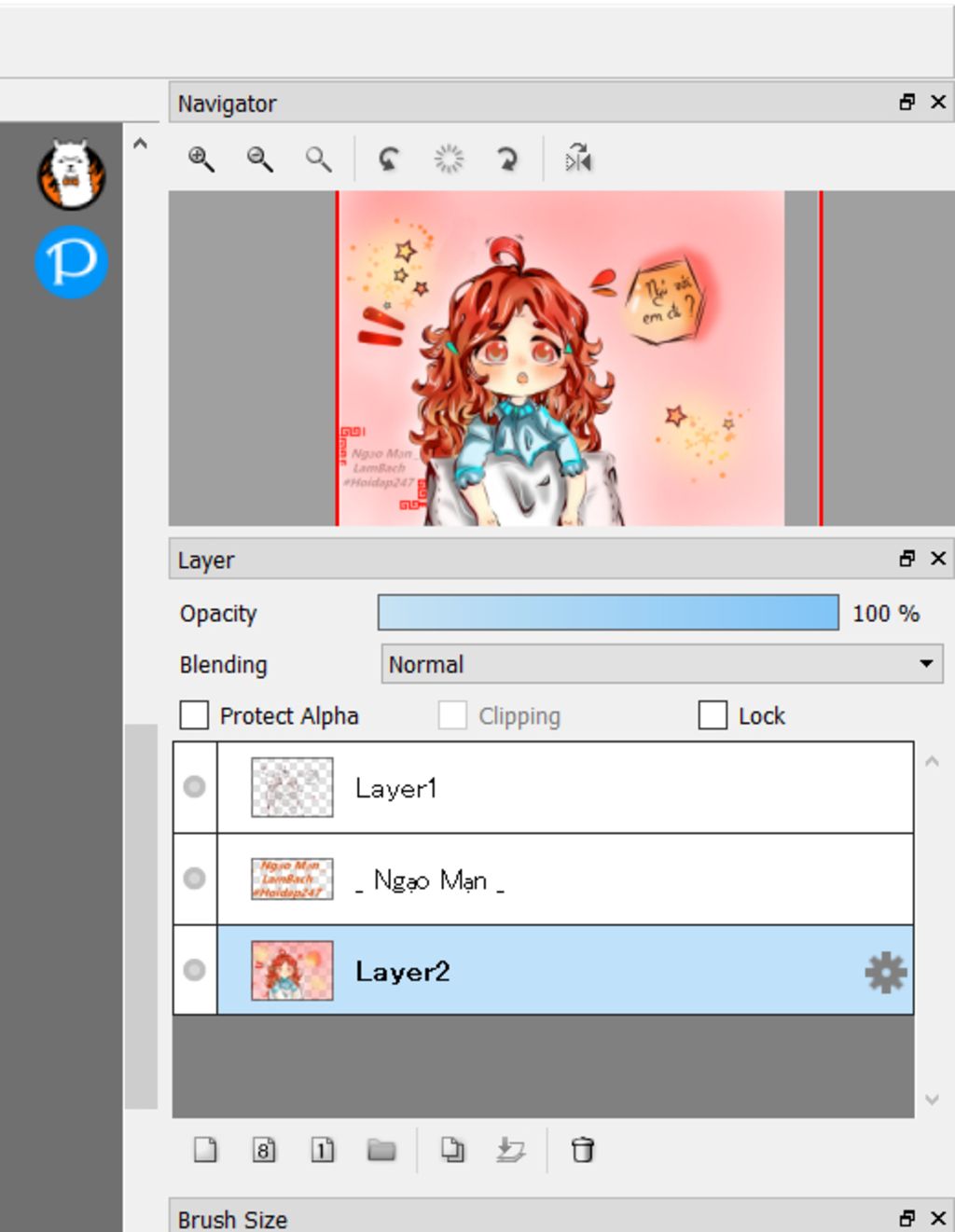955x1232 pixels.
Task: Toggle visibility of Layer1
Action: point(194,787)
